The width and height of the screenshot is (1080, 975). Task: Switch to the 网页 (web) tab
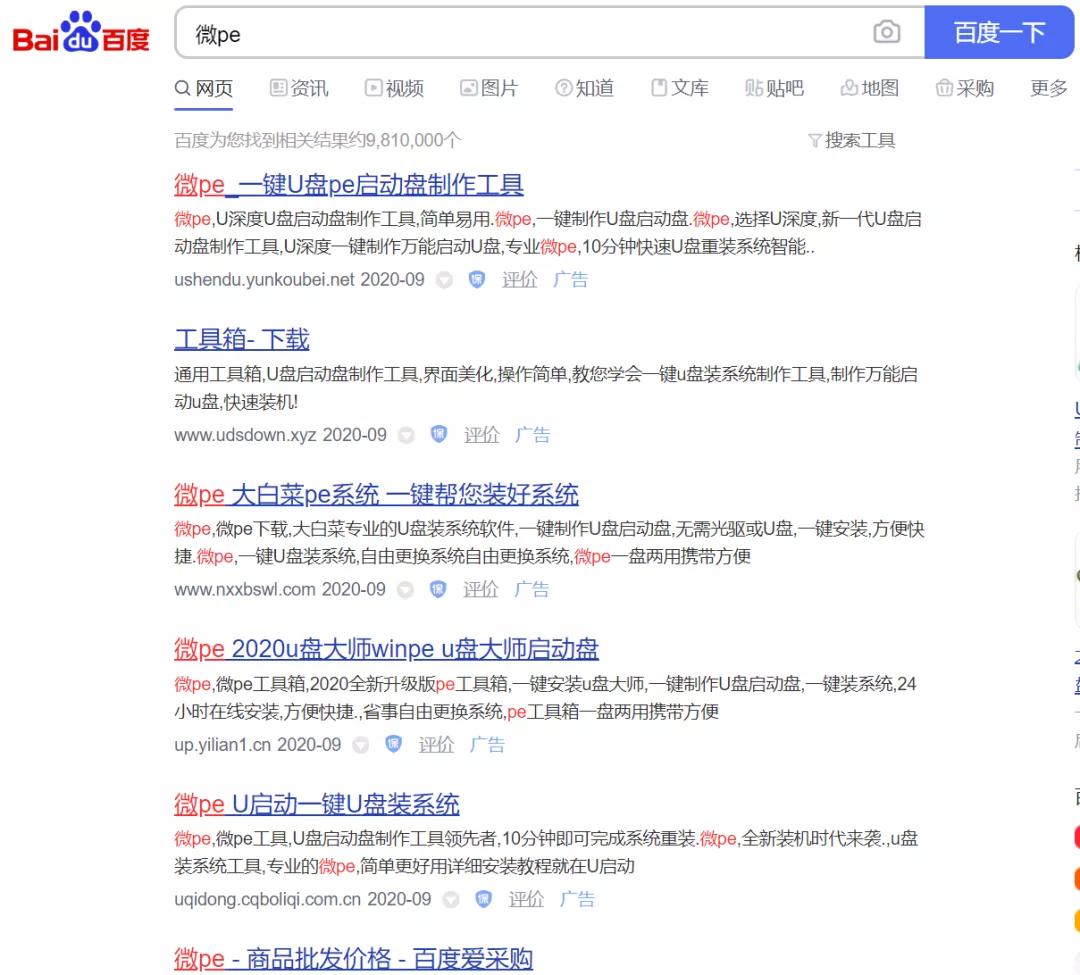coord(204,88)
